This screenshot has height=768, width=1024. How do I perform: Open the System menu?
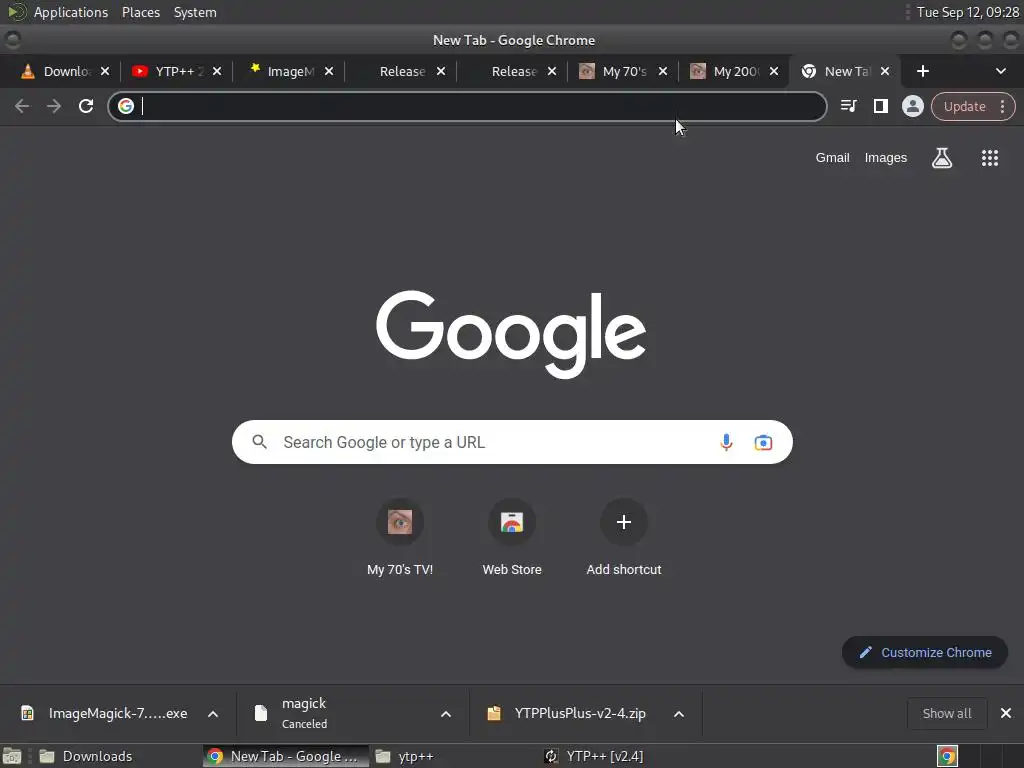(x=195, y=12)
